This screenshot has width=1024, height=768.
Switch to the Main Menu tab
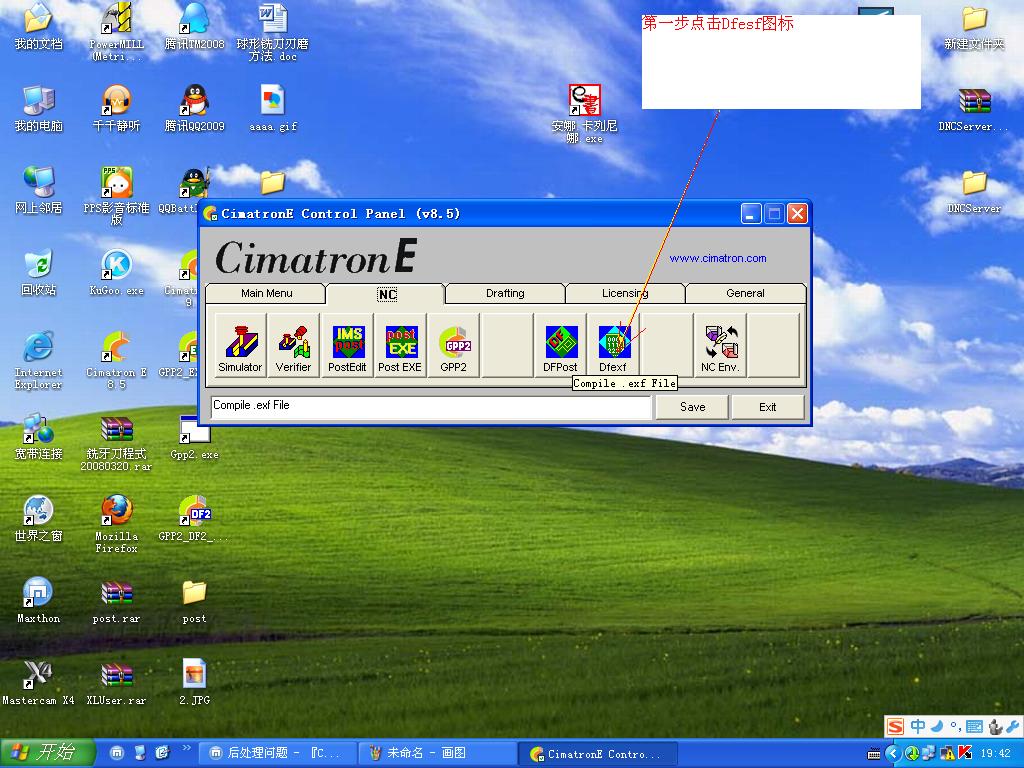point(266,293)
